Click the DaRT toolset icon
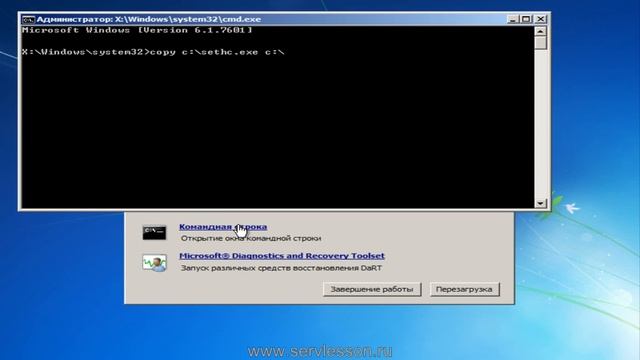Screen dimensions: 640x360 point(154,263)
